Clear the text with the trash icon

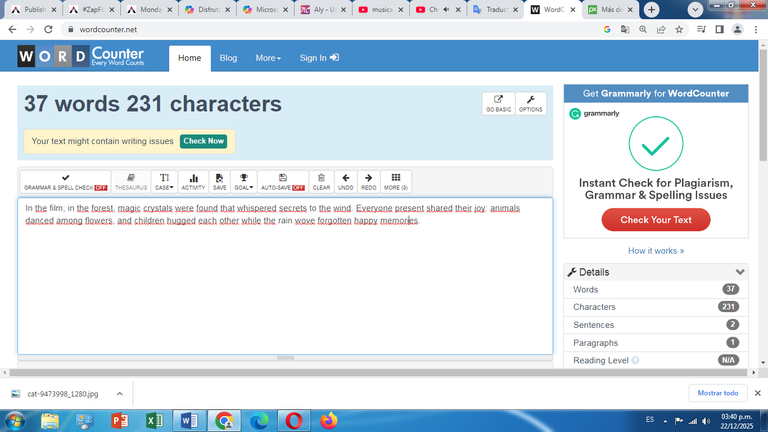coord(321,182)
